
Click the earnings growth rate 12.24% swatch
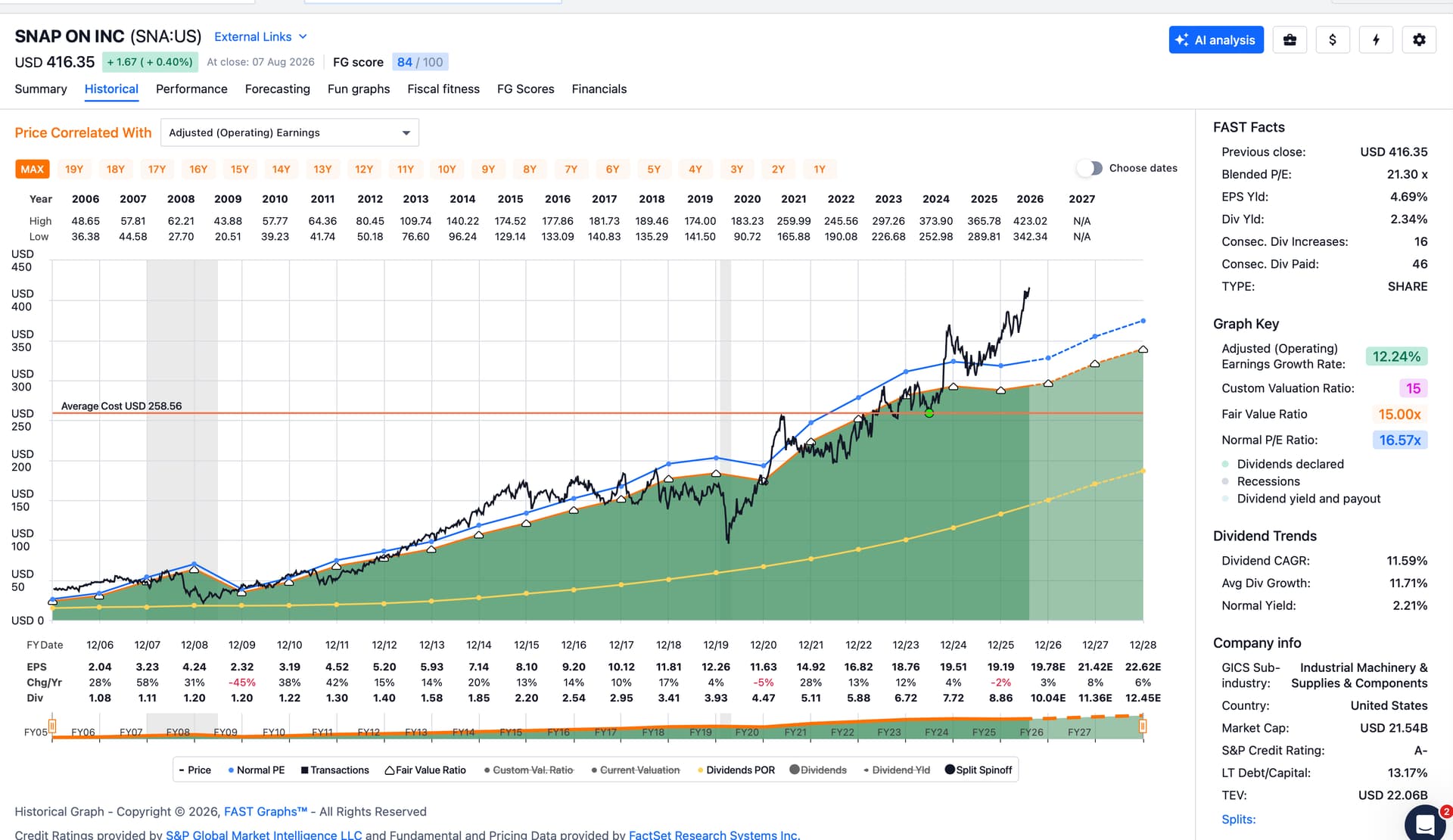pos(1396,356)
